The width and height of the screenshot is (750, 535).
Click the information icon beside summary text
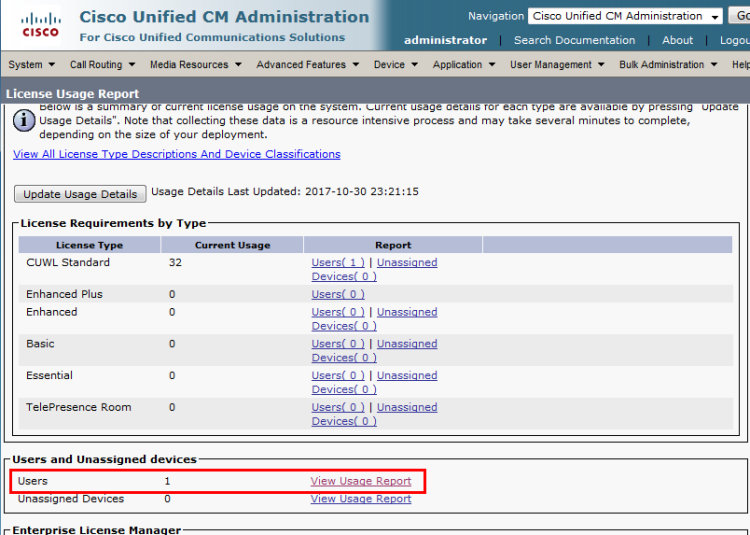(24, 120)
